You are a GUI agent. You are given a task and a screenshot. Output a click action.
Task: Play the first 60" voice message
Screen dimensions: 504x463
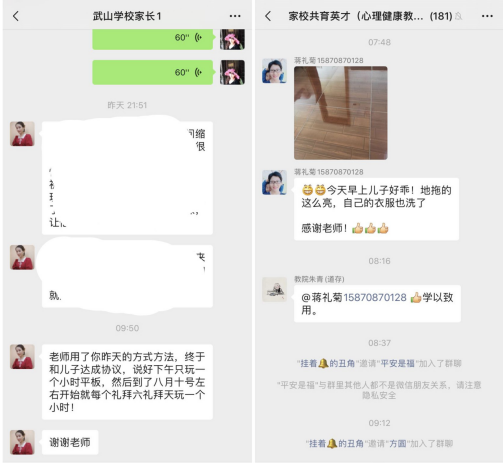(153, 38)
